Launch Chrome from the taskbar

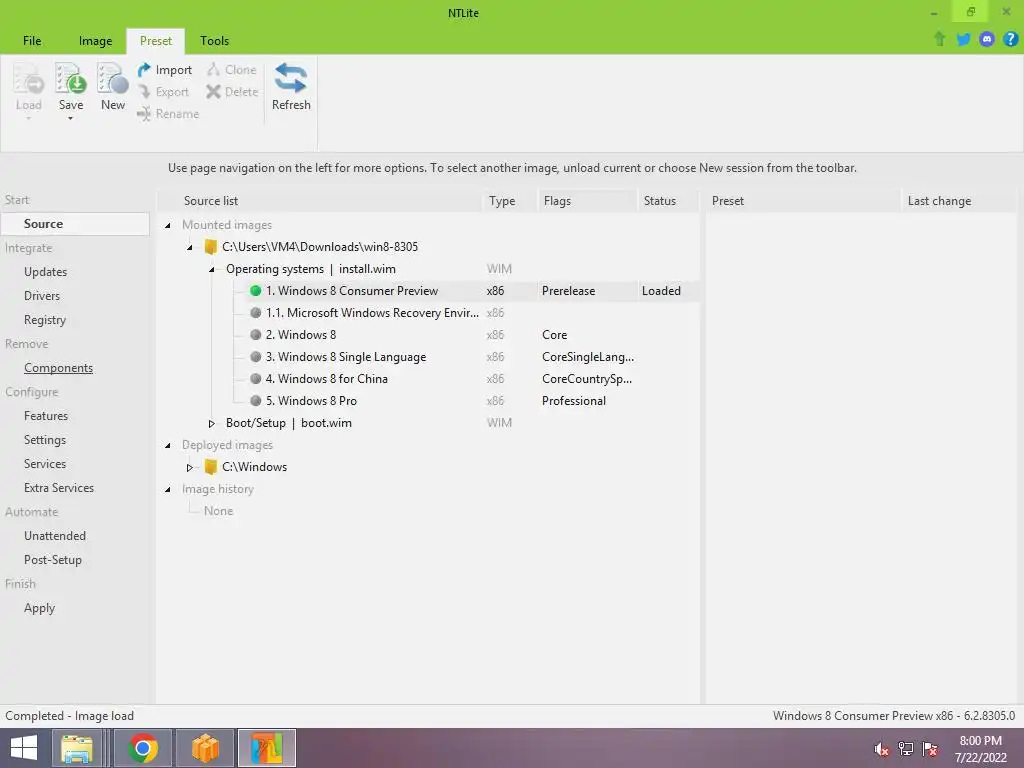pyautogui.click(x=143, y=748)
